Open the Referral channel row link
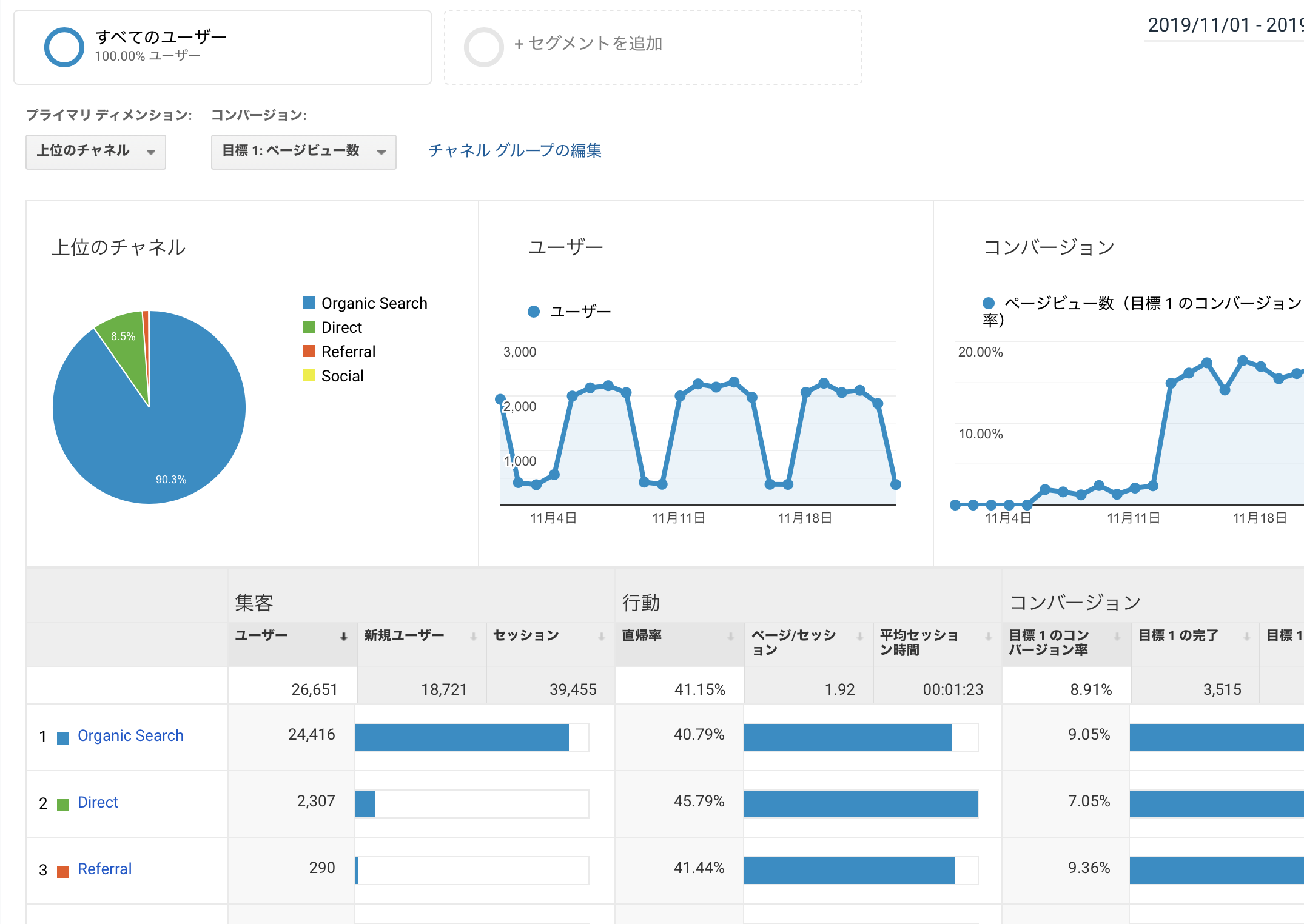Screen dimensions: 1304x924 click(104, 869)
